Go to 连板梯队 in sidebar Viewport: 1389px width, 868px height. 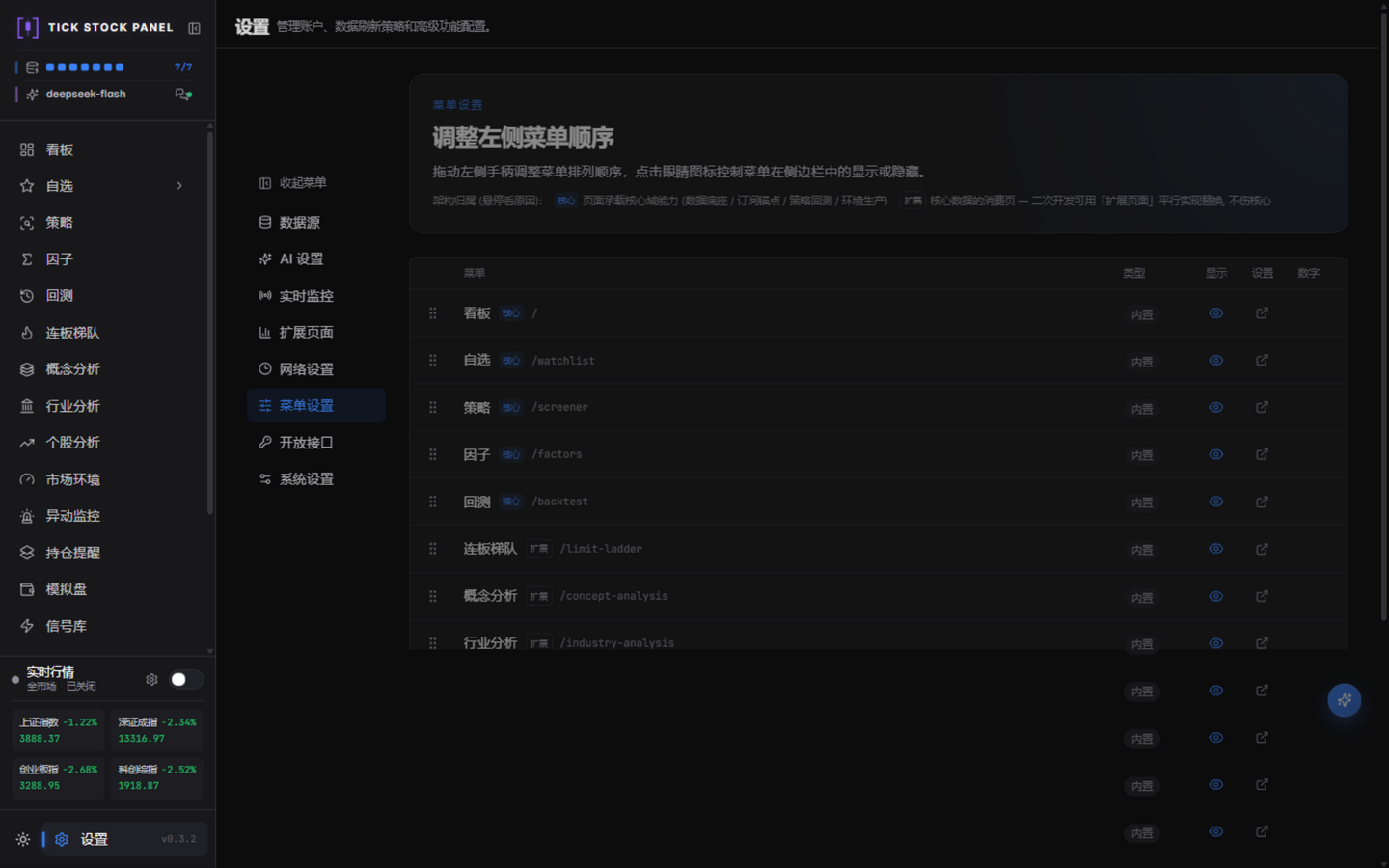(x=104, y=333)
